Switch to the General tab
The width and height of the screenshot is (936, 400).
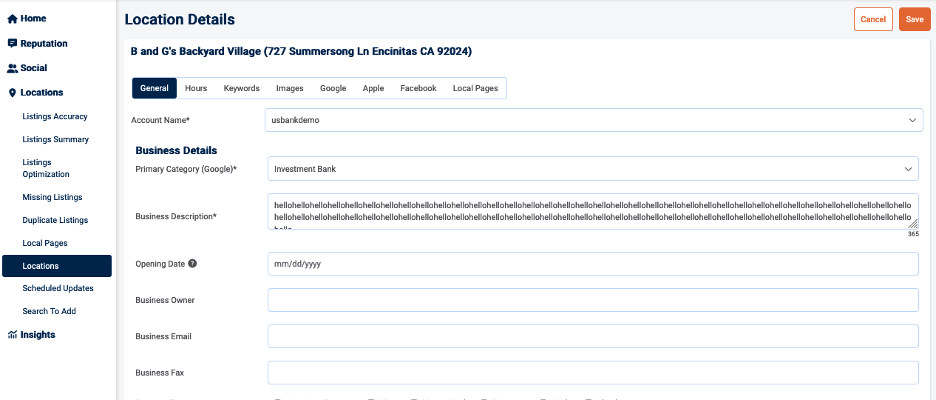155,88
